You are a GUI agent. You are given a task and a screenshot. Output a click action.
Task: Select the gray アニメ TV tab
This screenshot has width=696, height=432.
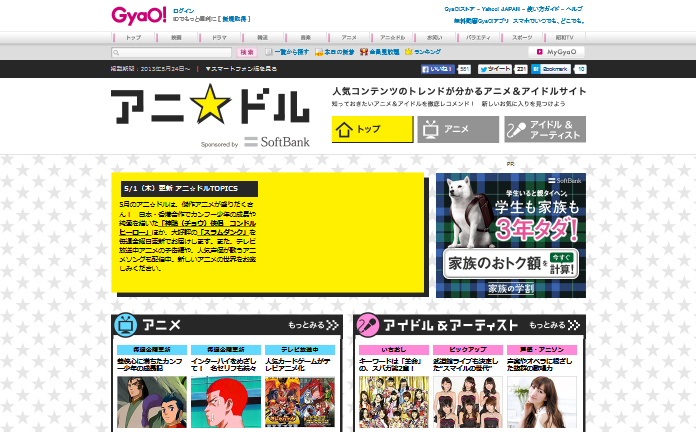458,129
